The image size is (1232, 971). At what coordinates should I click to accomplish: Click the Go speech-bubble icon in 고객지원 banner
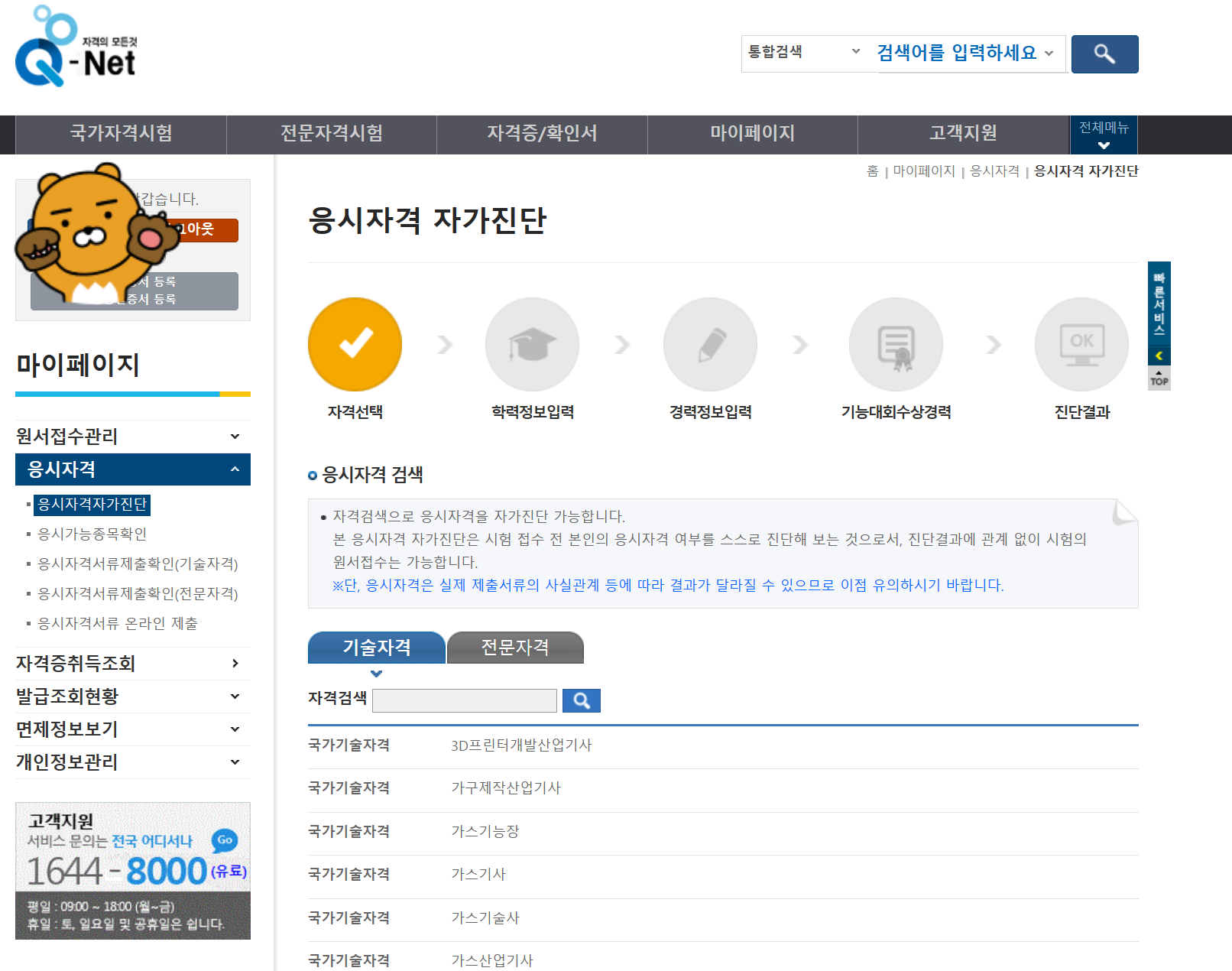click(225, 841)
